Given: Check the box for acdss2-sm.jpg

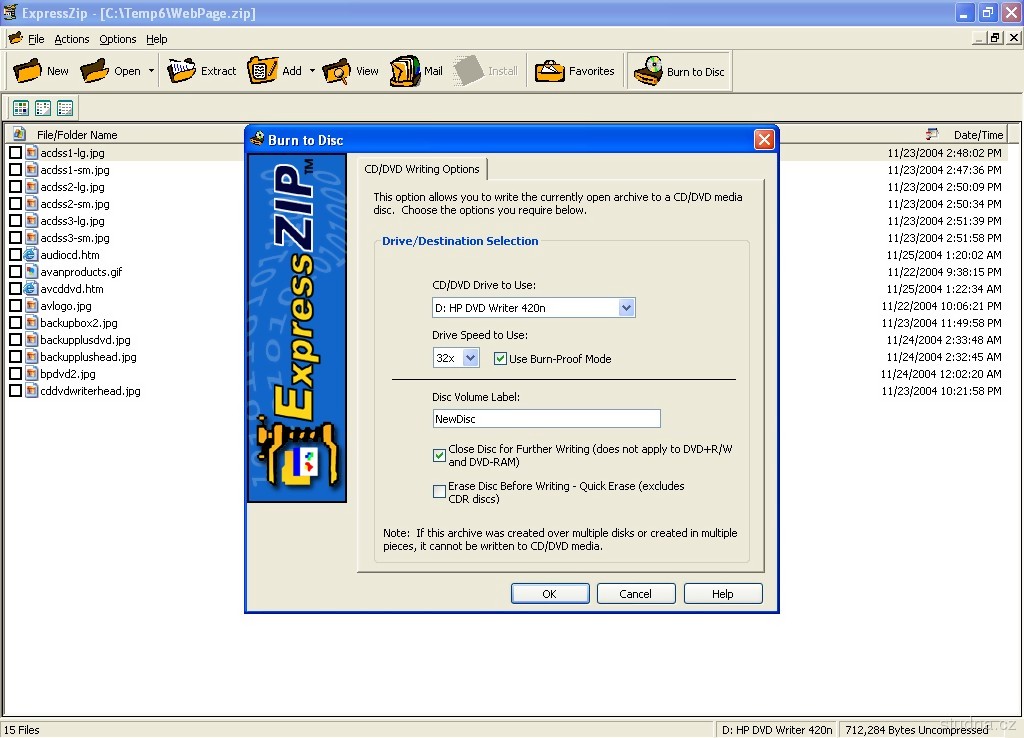Looking at the screenshot, I should click(16, 204).
